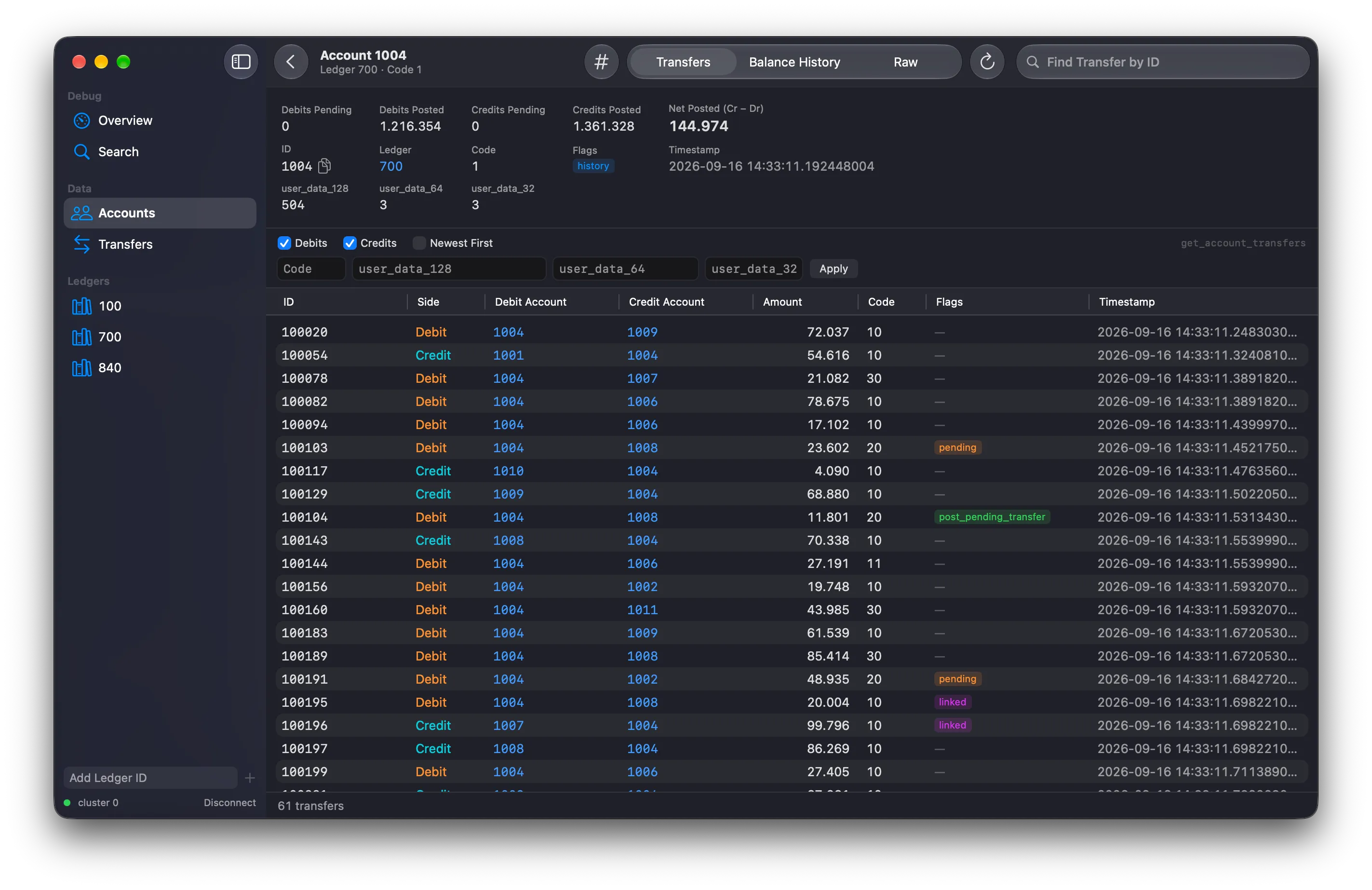Click the 61 transfers status text
Screen dimensions: 1372x890
click(x=310, y=805)
